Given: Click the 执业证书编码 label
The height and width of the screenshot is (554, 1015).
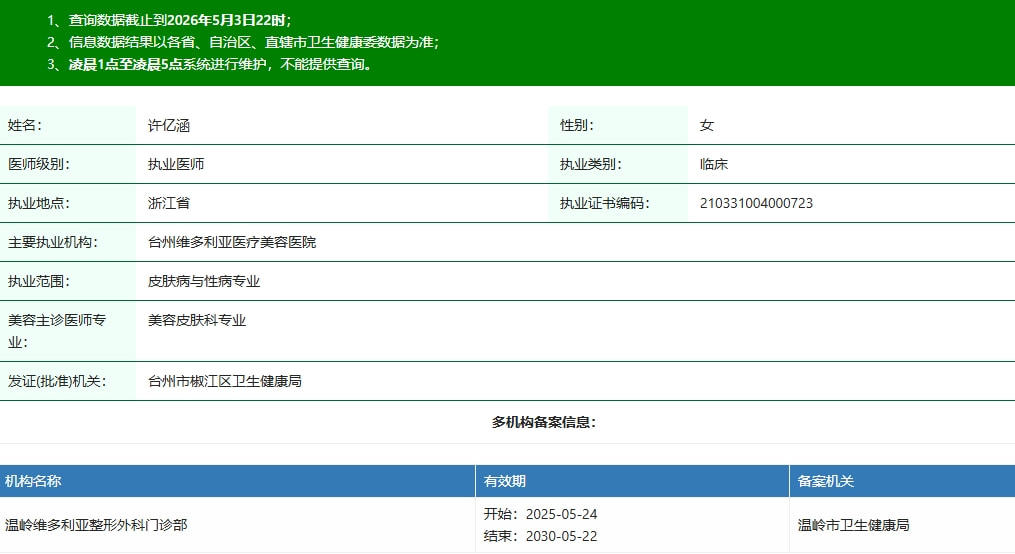Looking at the screenshot, I should coord(605,203).
